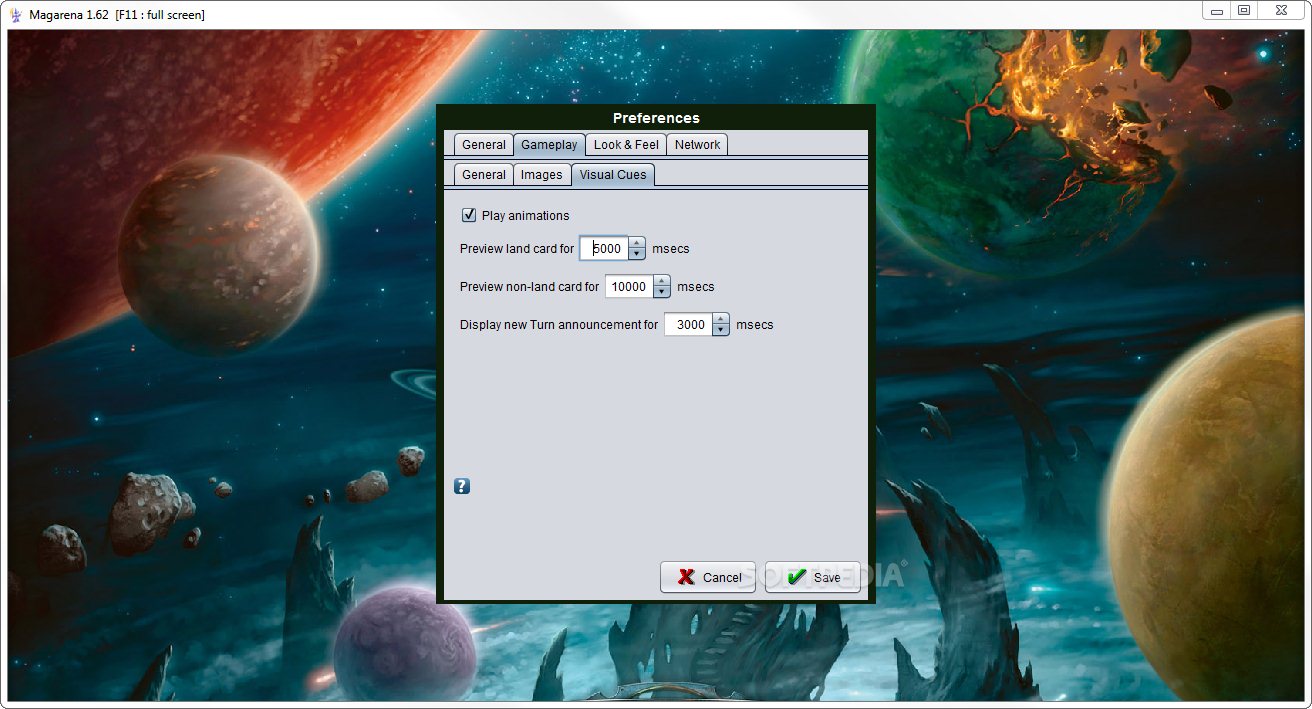Close the Magarena window
The width and height of the screenshot is (1312, 709).
1283,11
